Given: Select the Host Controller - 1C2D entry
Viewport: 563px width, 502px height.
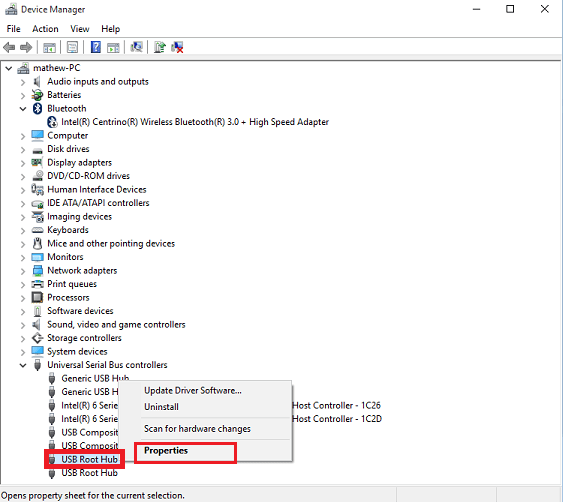Looking at the screenshot, I should [x=337, y=419].
